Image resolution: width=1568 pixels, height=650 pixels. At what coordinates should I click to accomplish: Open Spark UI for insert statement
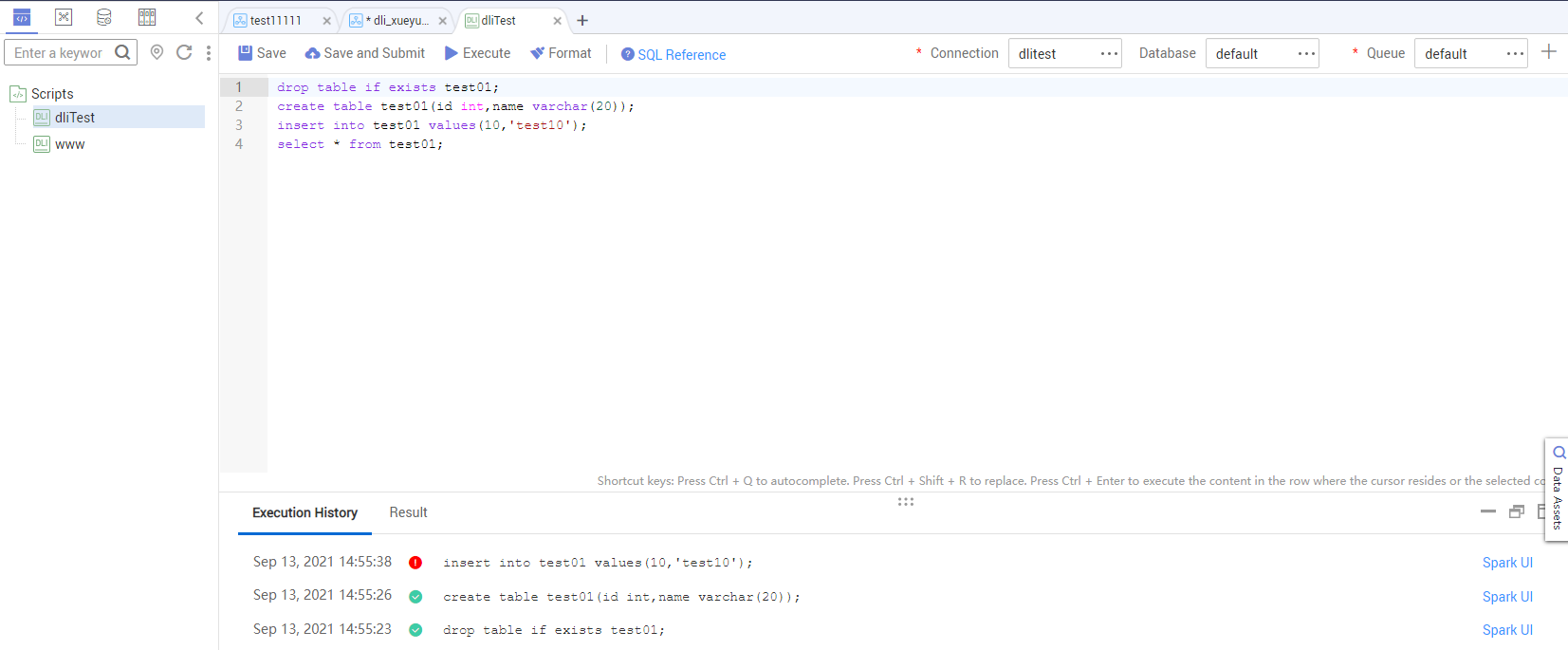click(x=1507, y=563)
